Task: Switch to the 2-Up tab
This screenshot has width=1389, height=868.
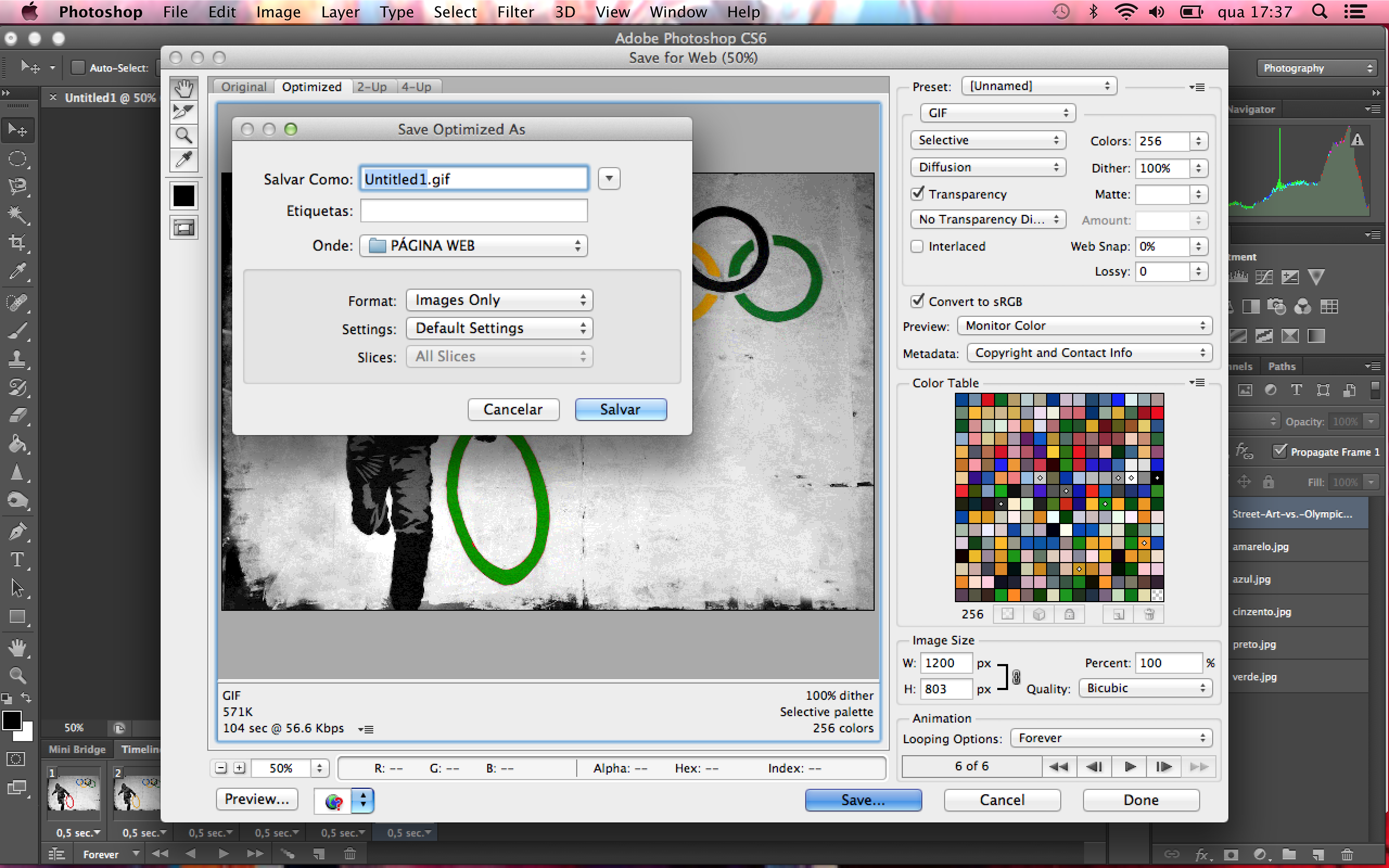Action: [372, 87]
